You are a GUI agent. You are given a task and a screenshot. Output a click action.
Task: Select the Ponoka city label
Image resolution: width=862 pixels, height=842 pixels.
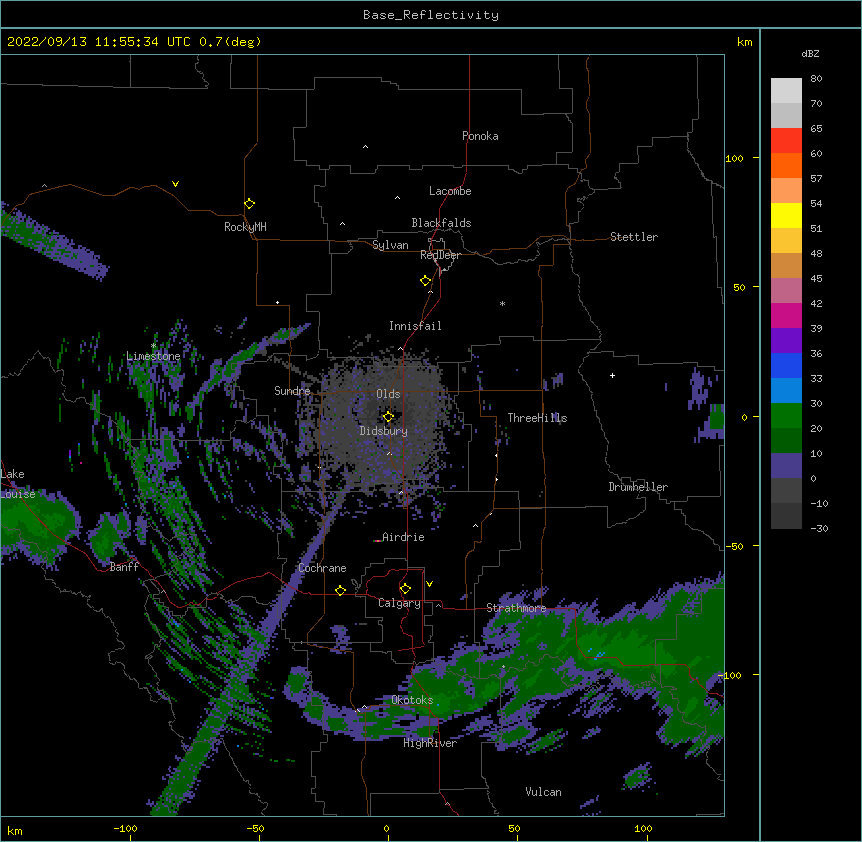pyautogui.click(x=480, y=136)
